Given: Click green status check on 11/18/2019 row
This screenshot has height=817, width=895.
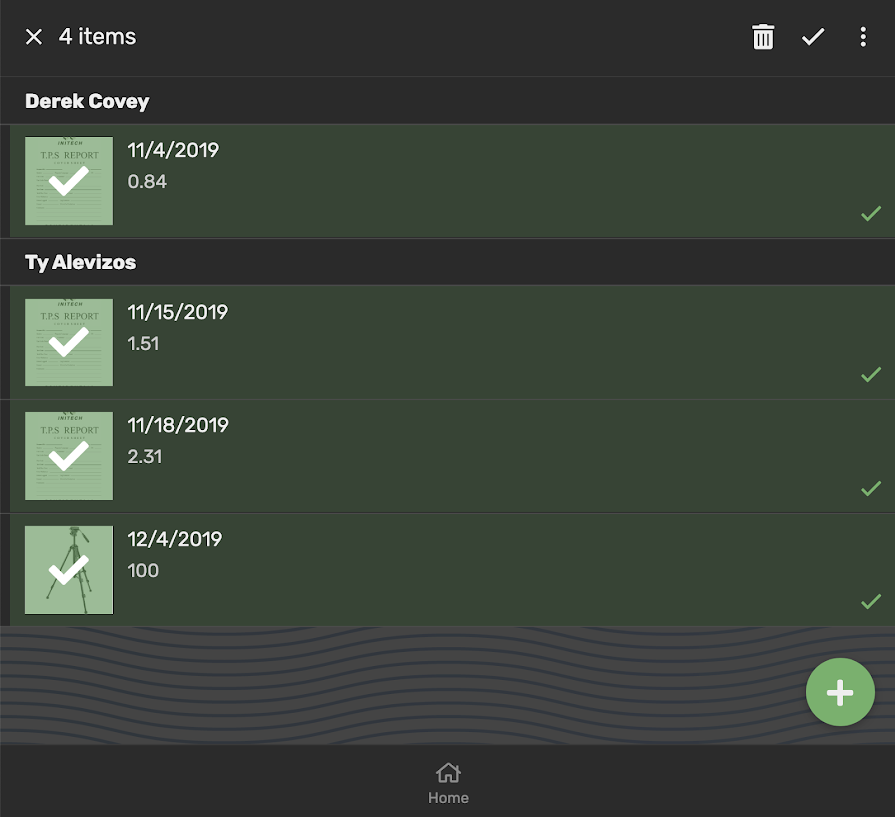Looking at the screenshot, I should tap(871, 488).
